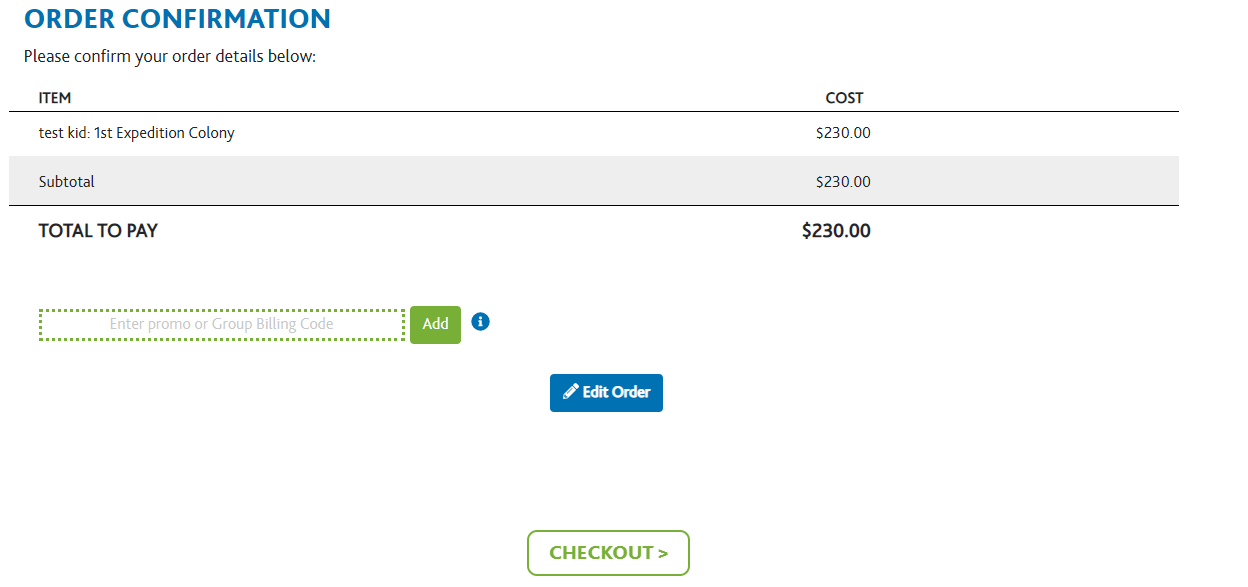The height and width of the screenshot is (587, 1248).
Task: Click the TOTAL TO PAY label
Action: coord(98,231)
